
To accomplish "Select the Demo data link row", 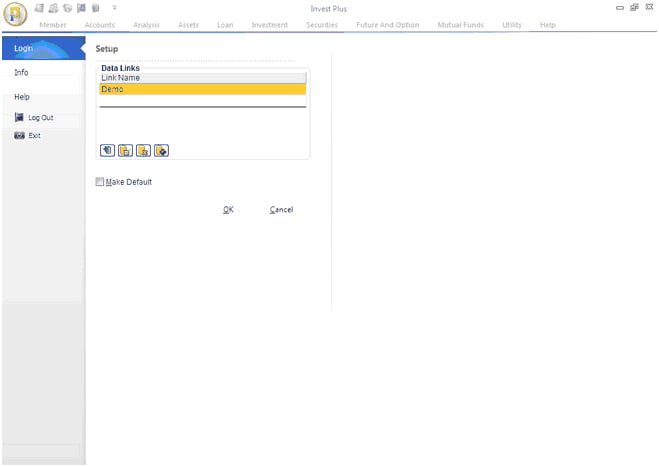I will [202, 89].
